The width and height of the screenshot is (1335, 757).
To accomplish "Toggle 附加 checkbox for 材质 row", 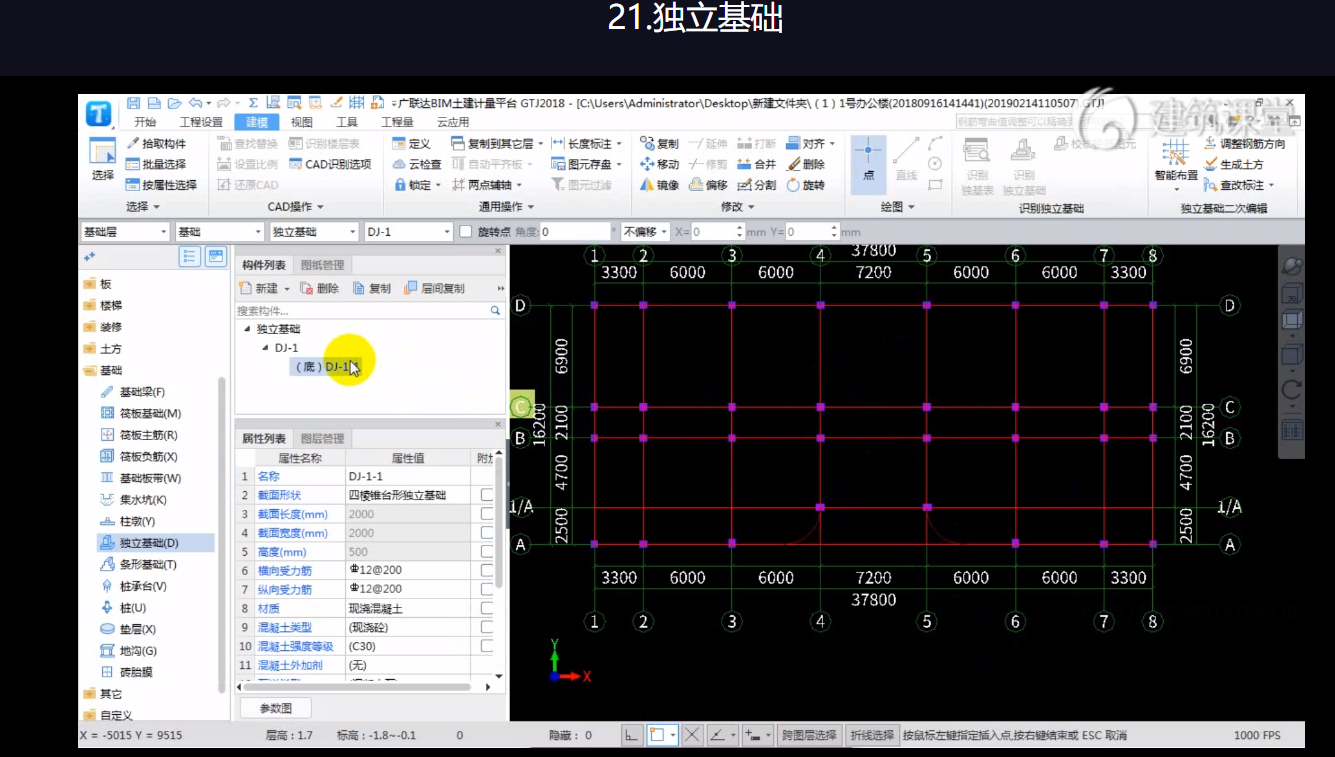I will point(486,608).
